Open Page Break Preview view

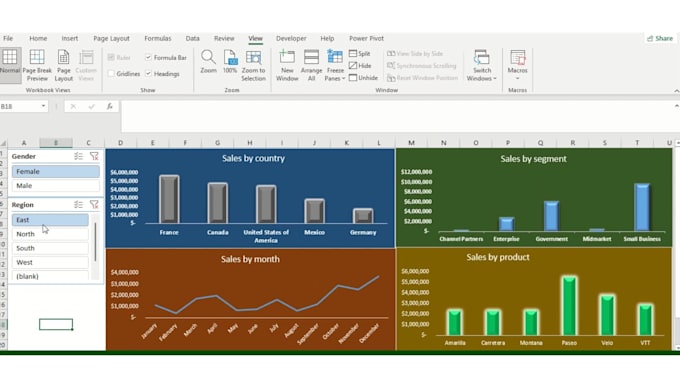click(37, 65)
